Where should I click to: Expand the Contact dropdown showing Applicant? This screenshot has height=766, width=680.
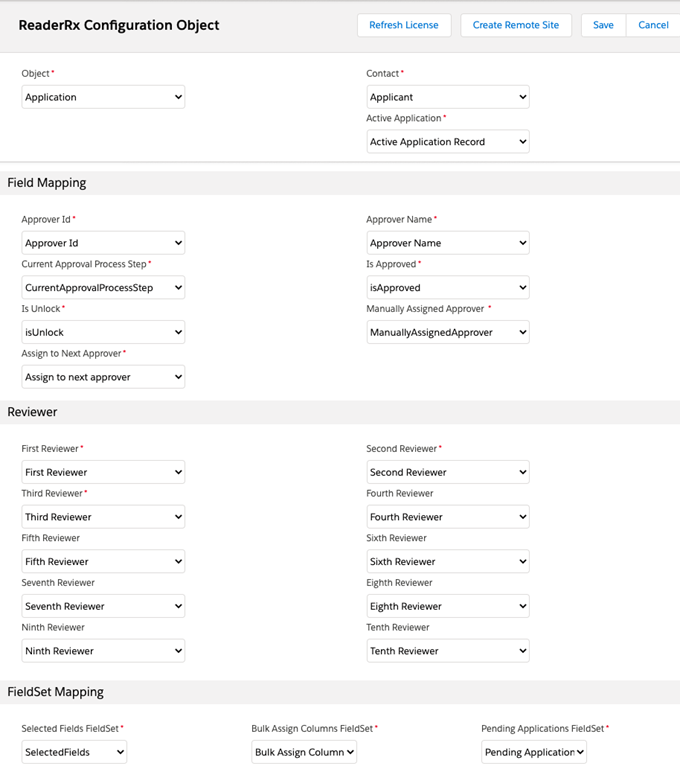pos(448,97)
